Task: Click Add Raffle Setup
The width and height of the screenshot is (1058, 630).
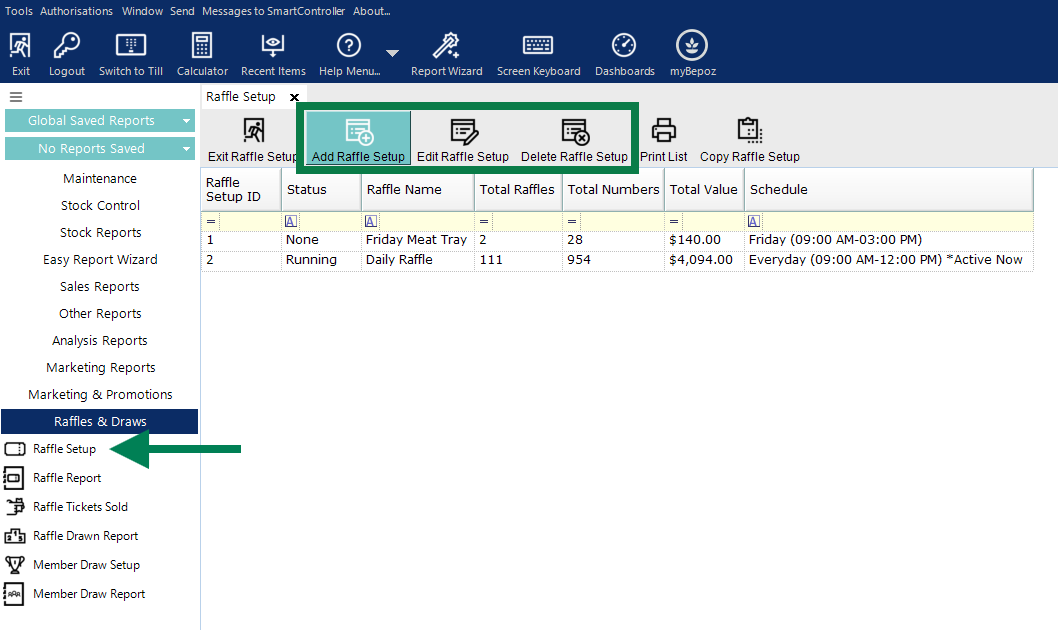Action: (x=358, y=138)
